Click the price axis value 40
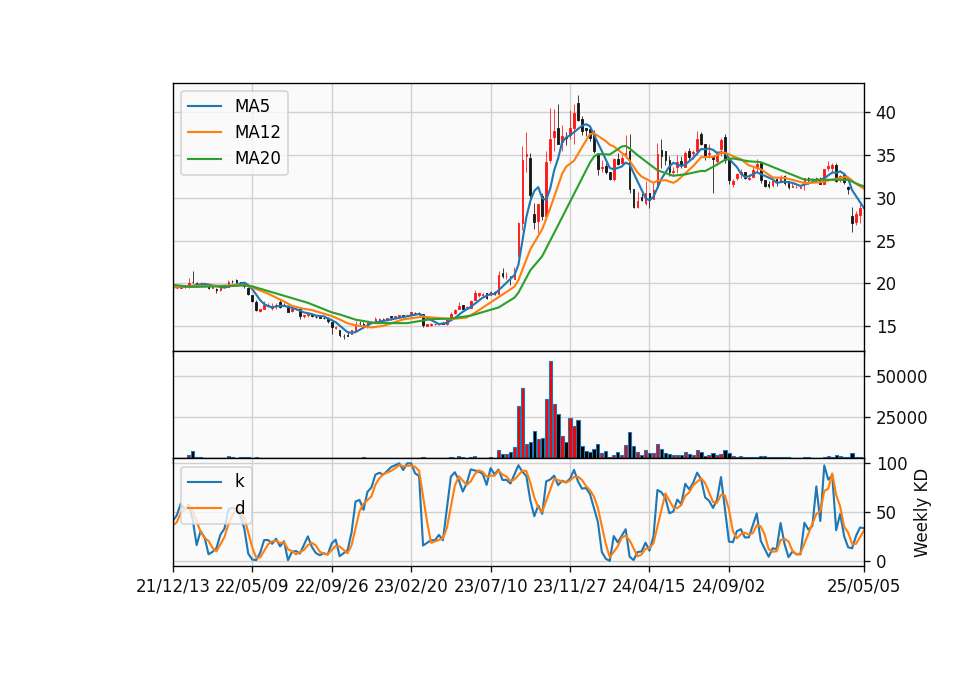Image resolution: width=960 pixels, height=690 pixels. [886, 113]
